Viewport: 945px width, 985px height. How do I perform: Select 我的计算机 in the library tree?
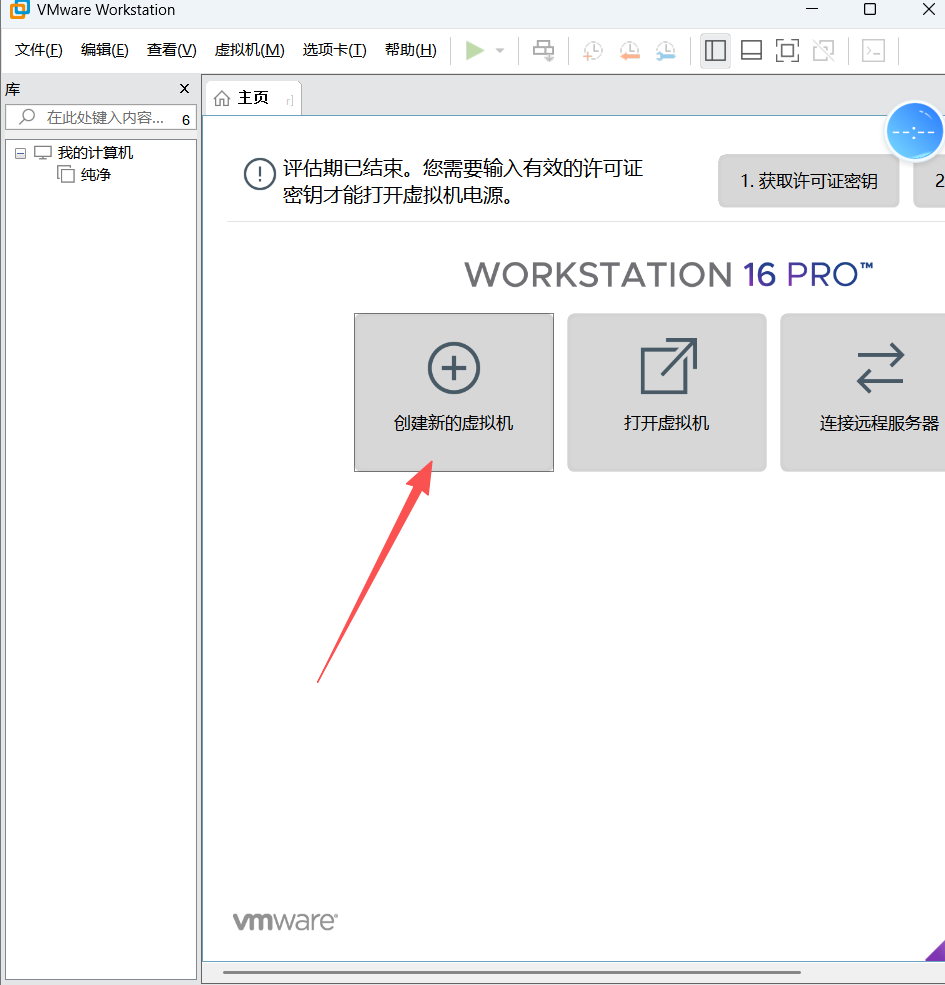(x=95, y=153)
